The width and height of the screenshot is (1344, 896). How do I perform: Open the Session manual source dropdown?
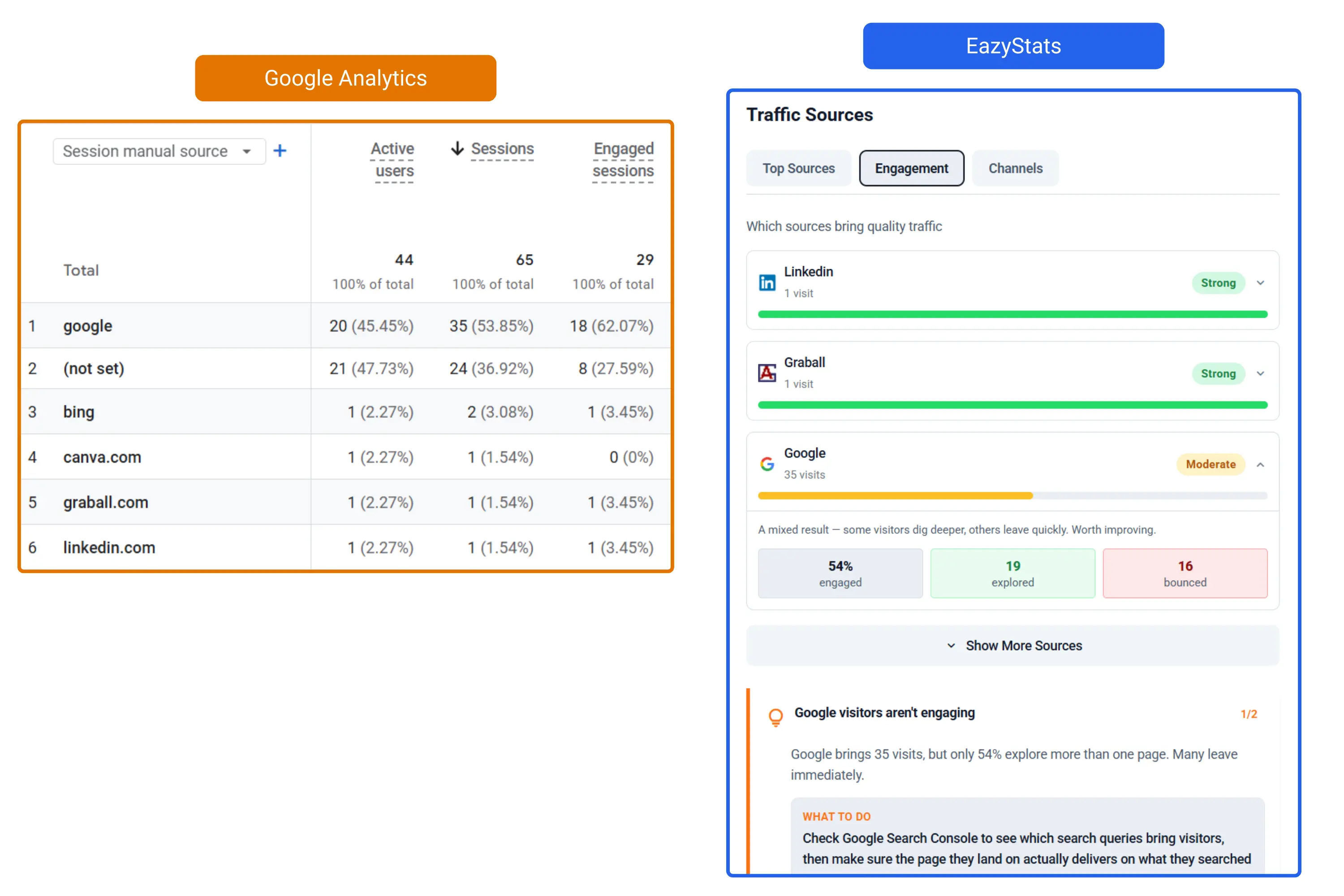click(x=159, y=151)
